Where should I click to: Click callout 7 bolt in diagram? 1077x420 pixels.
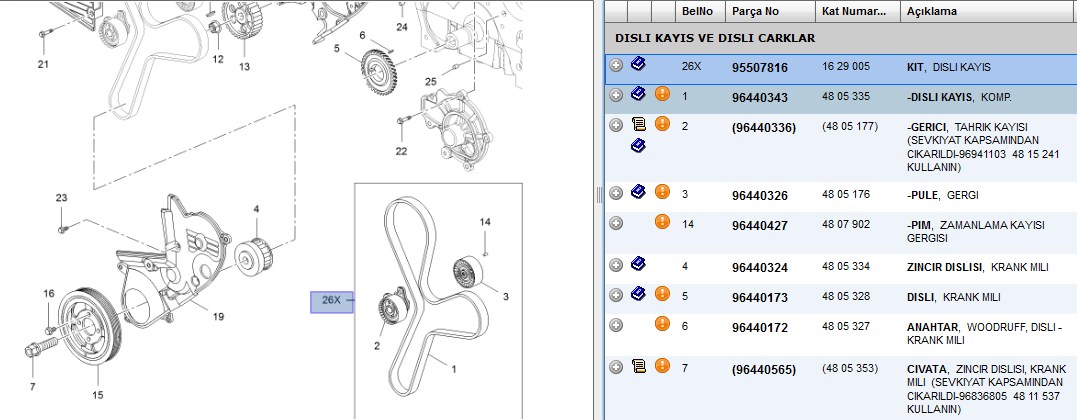[x=32, y=387]
